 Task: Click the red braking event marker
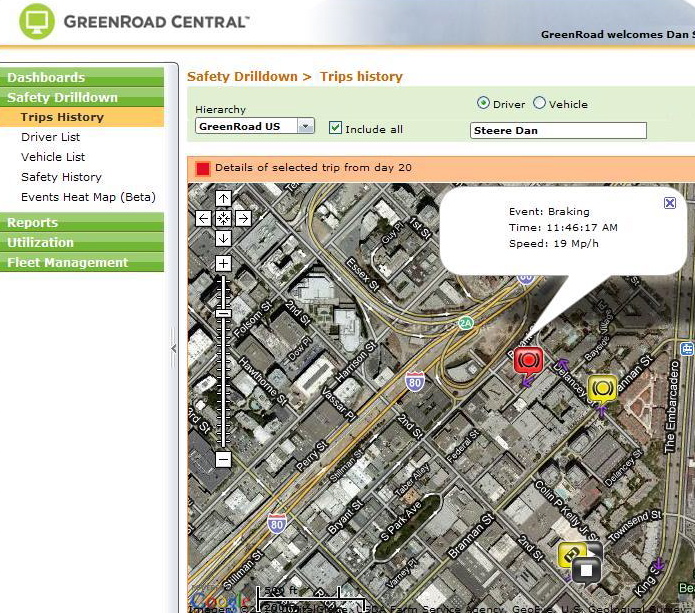click(x=528, y=360)
